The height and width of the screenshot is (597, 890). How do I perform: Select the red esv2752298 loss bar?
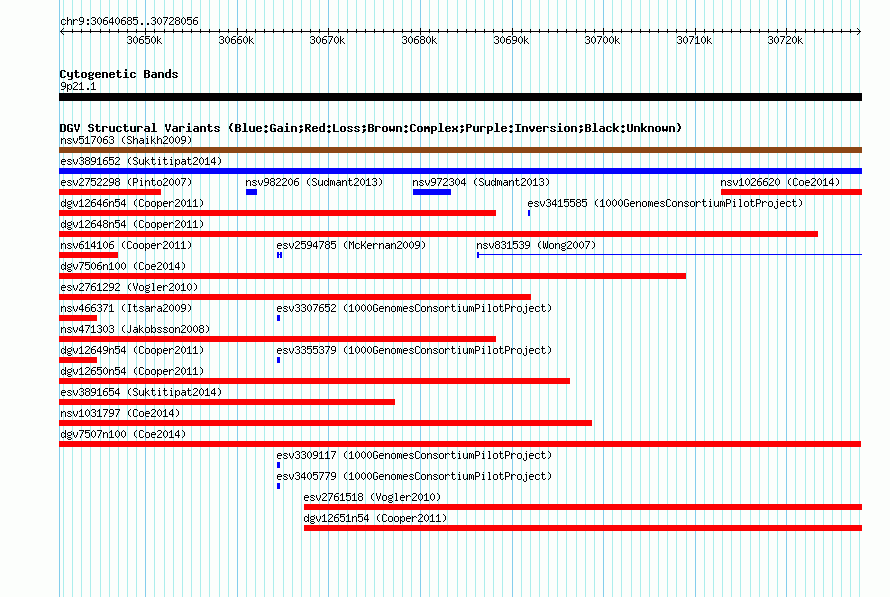[110, 192]
